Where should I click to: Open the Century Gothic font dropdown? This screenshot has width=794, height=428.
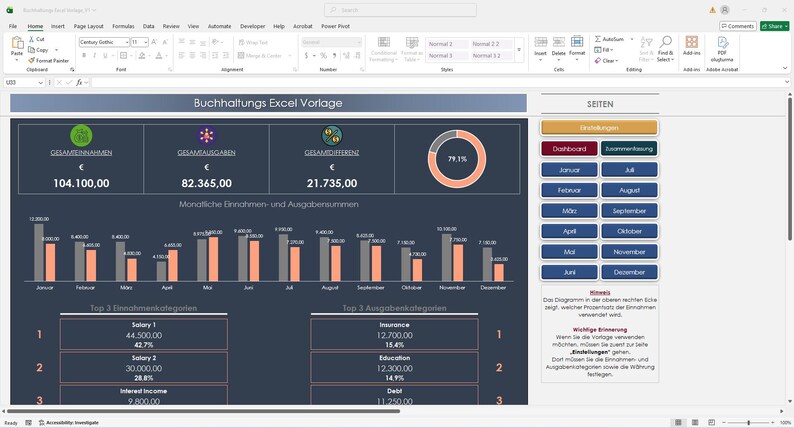click(x=127, y=43)
